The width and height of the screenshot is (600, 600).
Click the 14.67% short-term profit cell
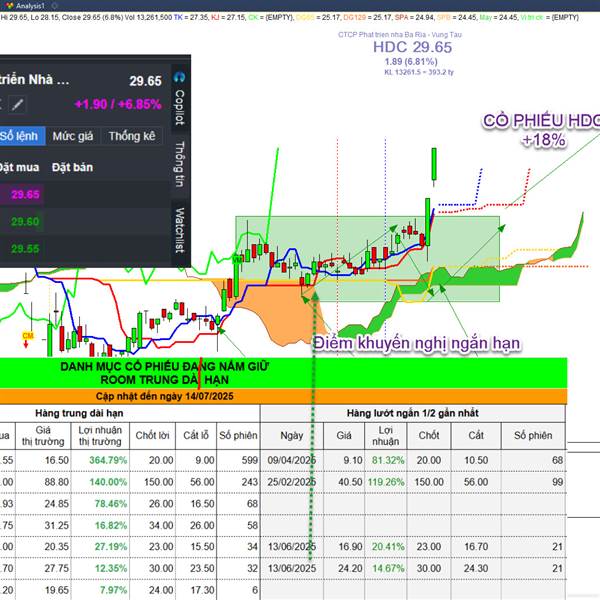pyautogui.click(x=388, y=569)
